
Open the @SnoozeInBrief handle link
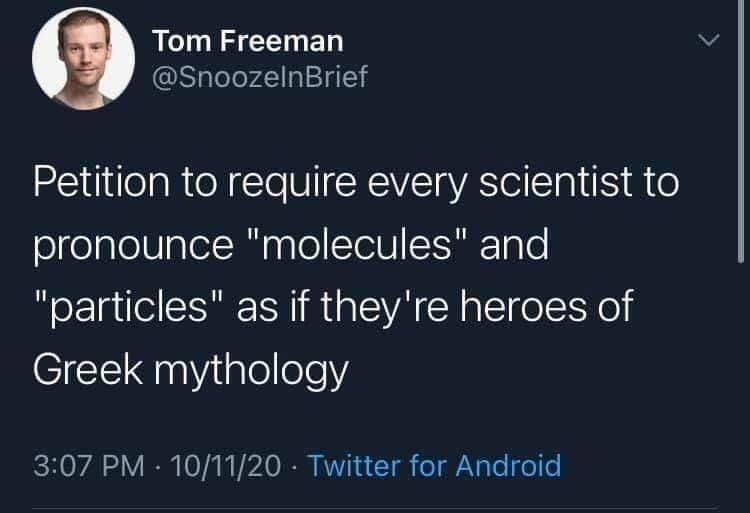point(260,76)
